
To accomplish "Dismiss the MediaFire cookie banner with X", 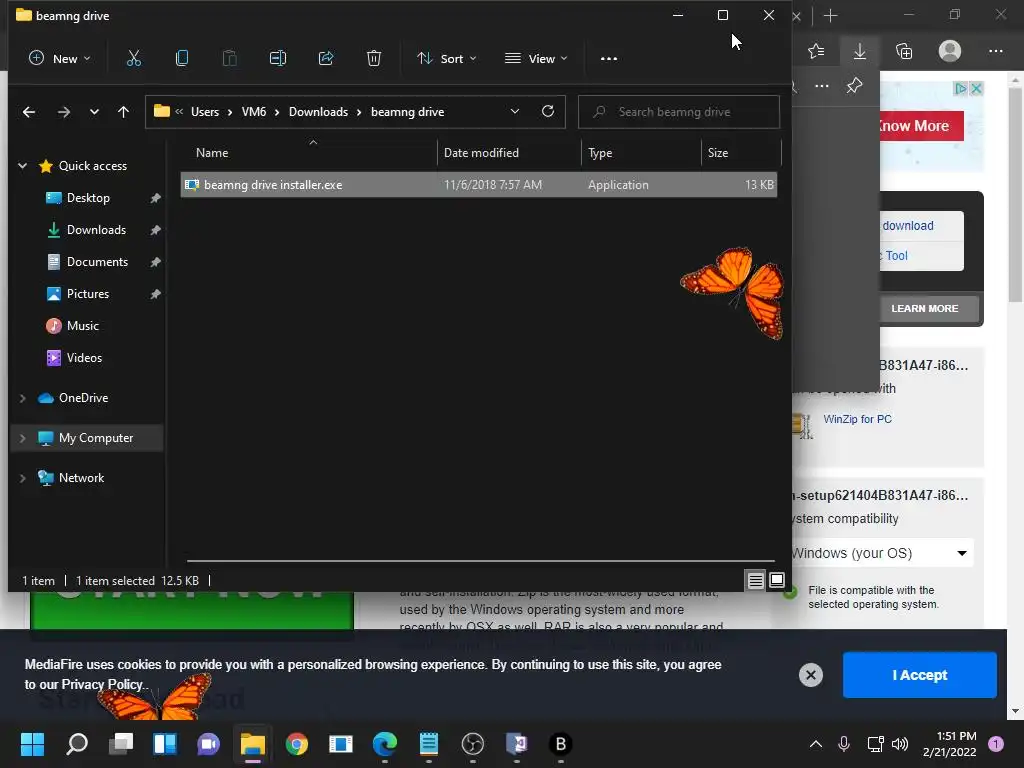I will (x=810, y=675).
